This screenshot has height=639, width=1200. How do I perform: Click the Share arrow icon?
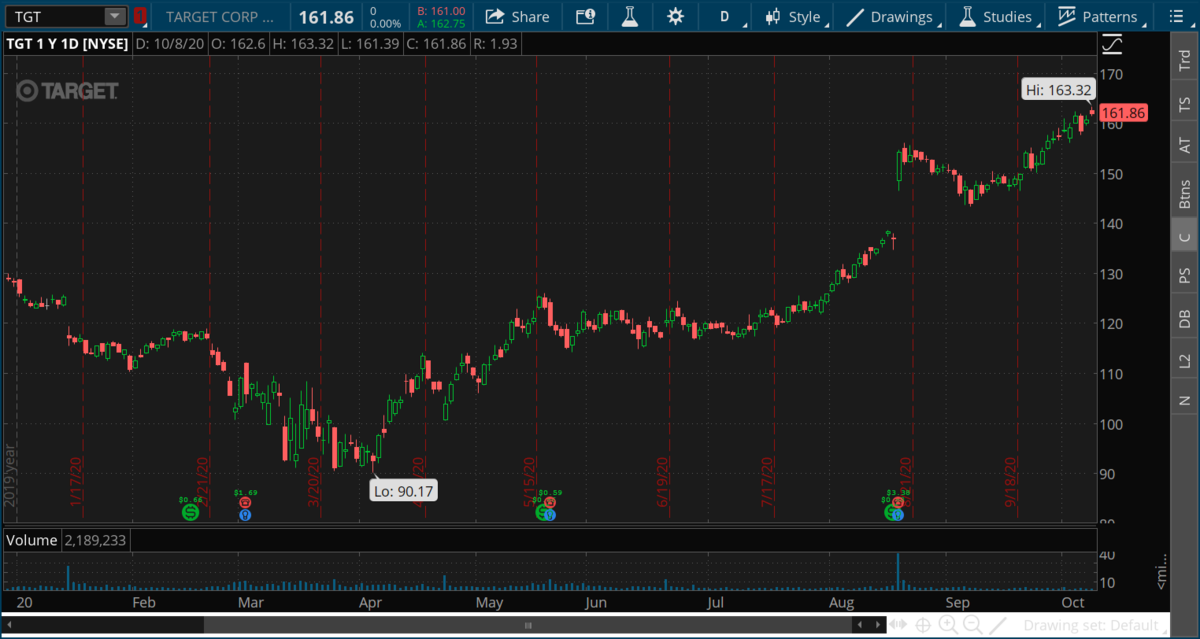495,17
